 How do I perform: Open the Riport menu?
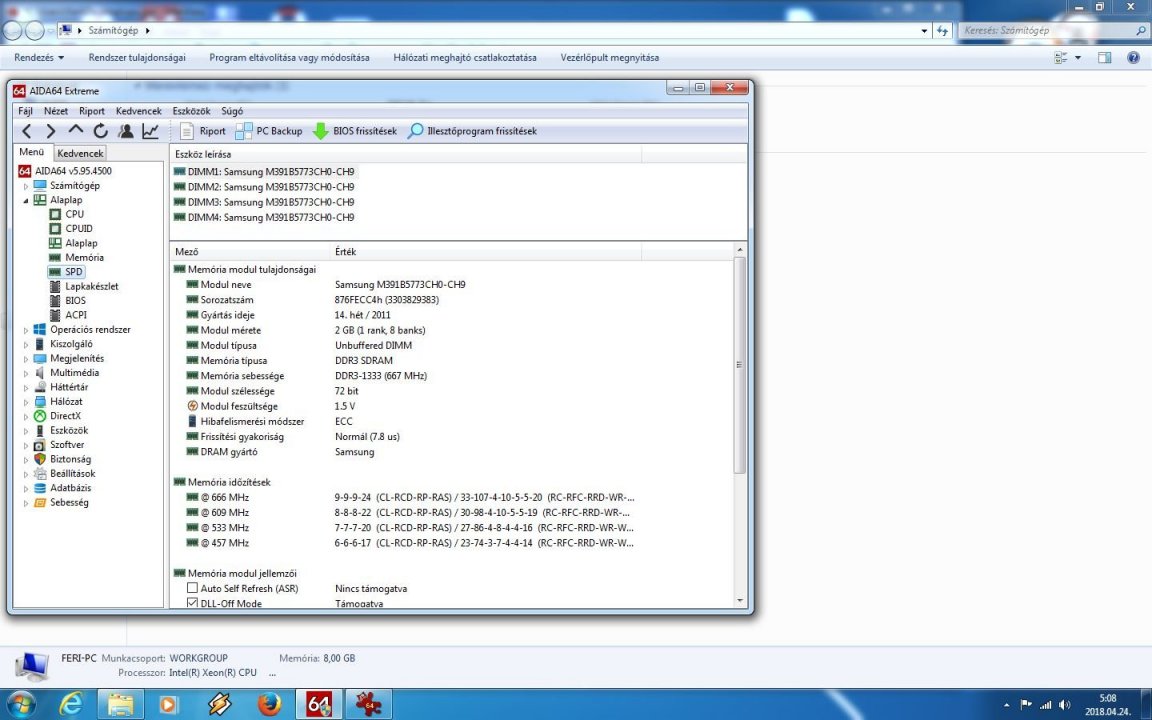92,111
